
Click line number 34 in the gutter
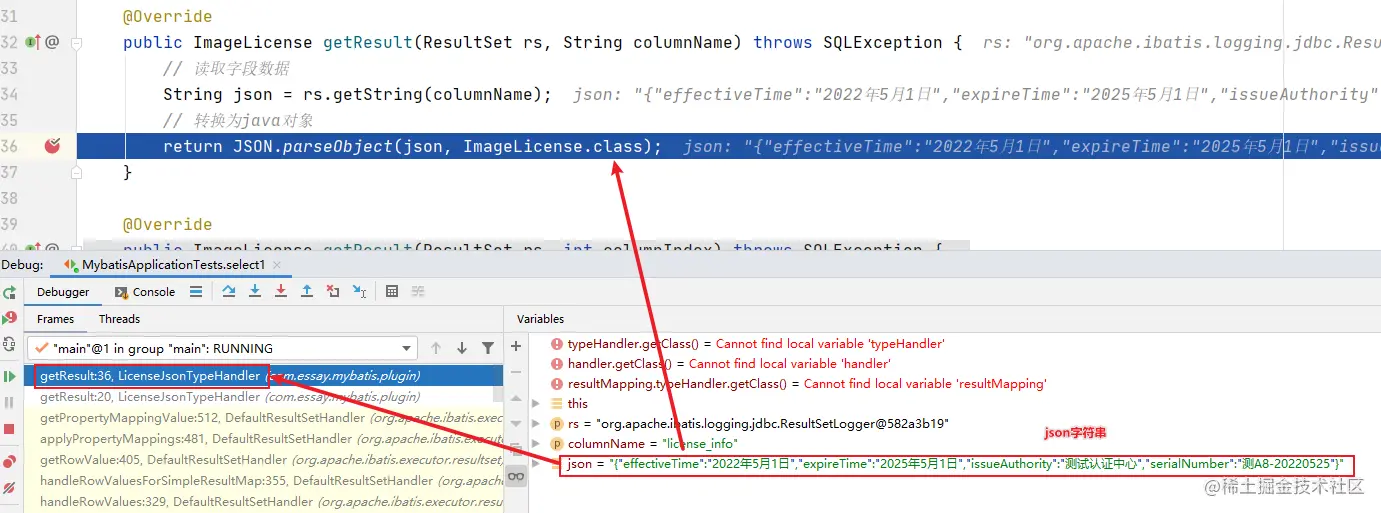[10, 94]
